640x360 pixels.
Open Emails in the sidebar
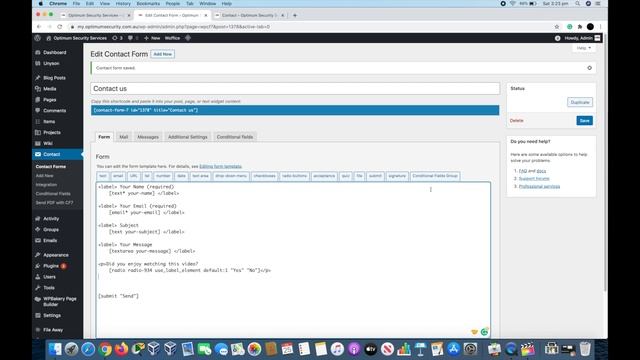point(50,241)
